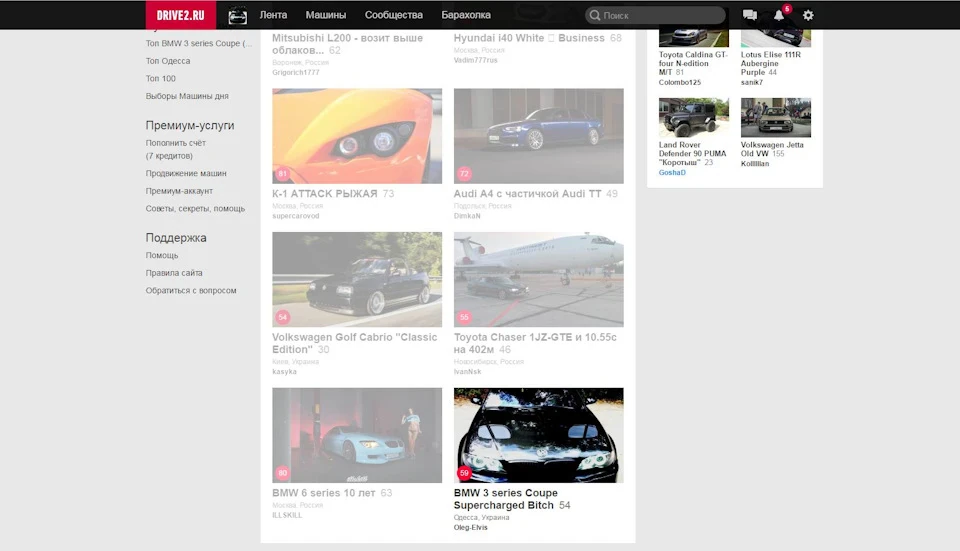Open user DimkaN profile
Screen dimensions: 960x551
point(467,216)
